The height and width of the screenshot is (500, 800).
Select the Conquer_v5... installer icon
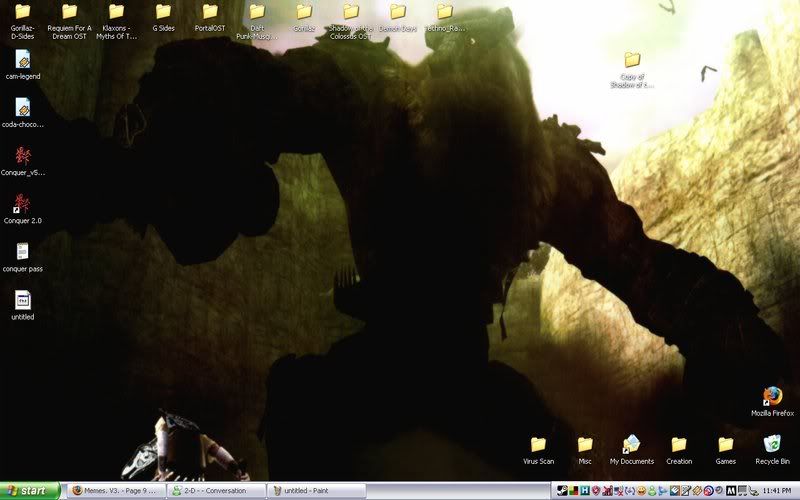22,156
